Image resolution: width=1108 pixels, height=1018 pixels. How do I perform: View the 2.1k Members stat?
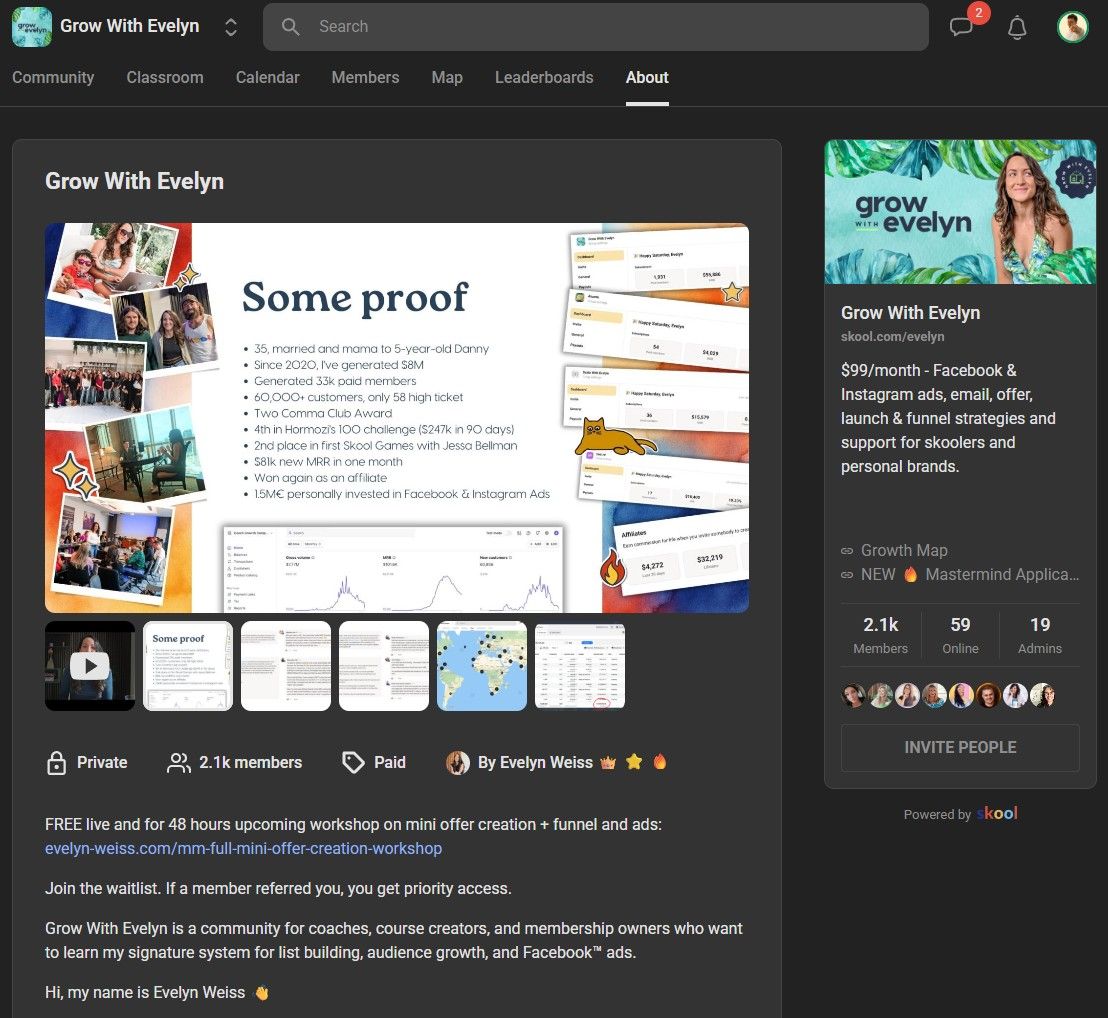pyautogui.click(x=880, y=635)
